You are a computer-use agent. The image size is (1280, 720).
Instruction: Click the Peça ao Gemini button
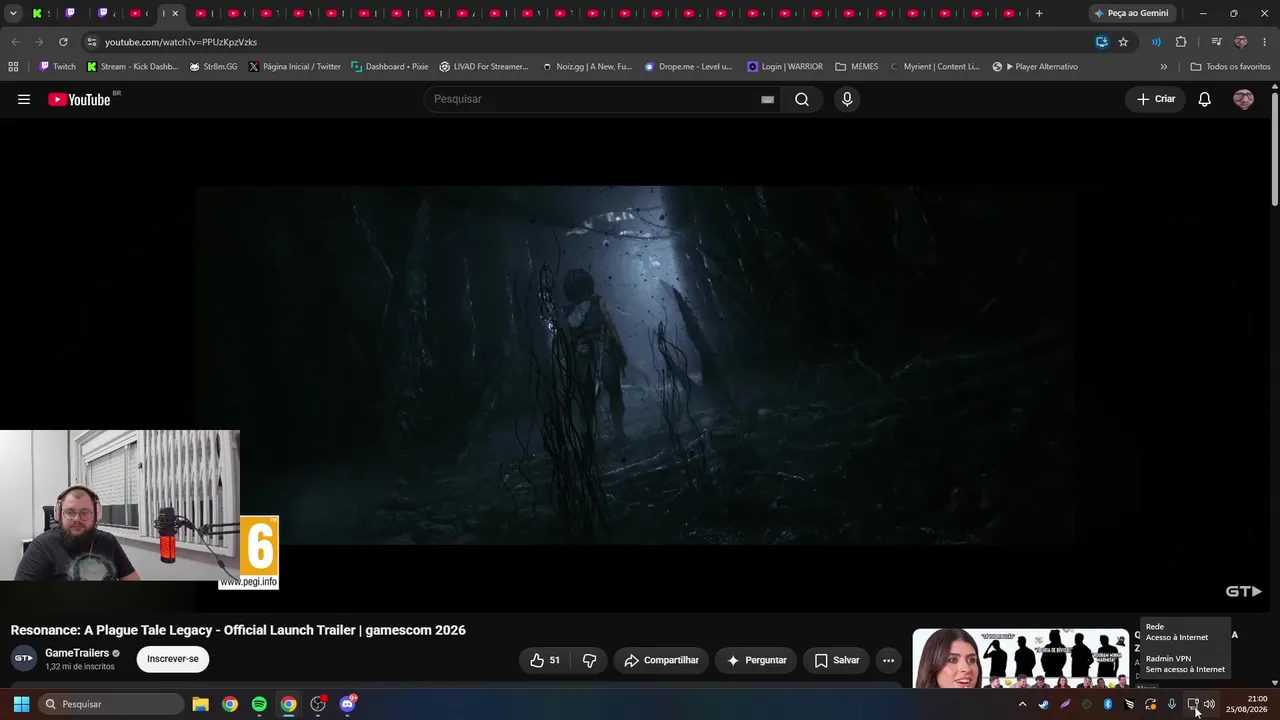(1131, 13)
